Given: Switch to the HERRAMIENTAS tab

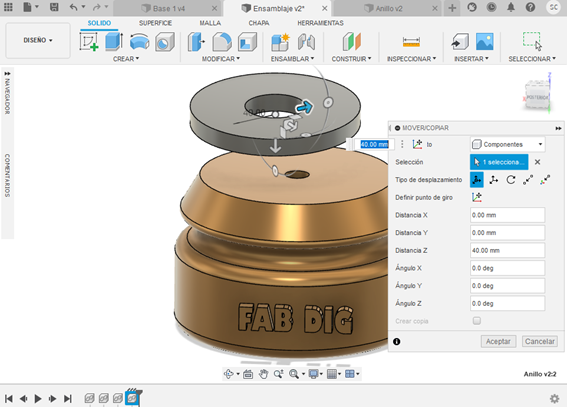Looking at the screenshot, I should pos(320,23).
